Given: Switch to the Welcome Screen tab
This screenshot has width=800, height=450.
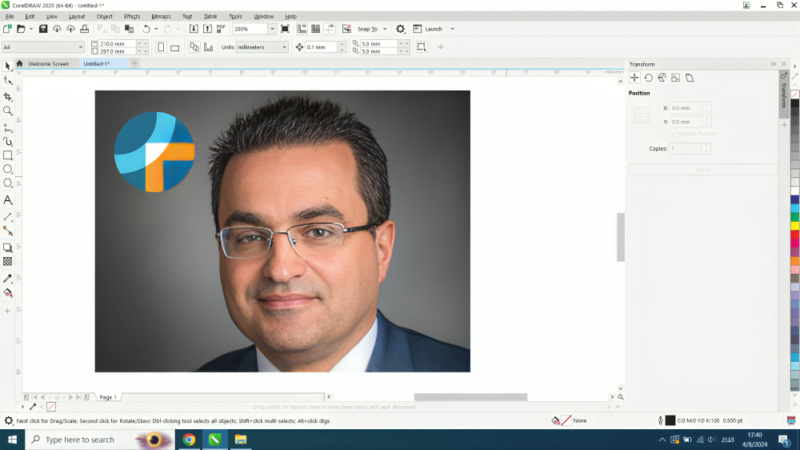Looking at the screenshot, I should pyautogui.click(x=48, y=63).
